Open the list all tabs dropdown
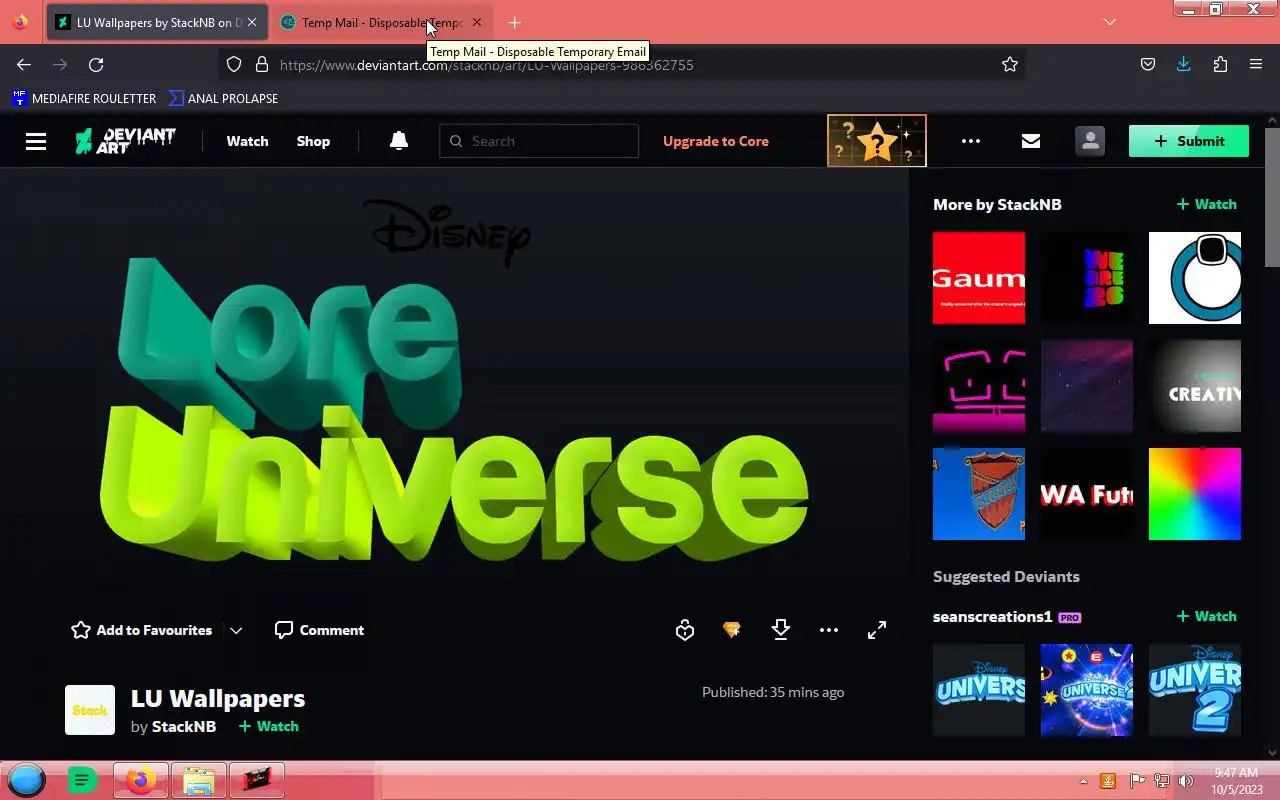This screenshot has width=1280, height=800. click(x=1109, y=22)
